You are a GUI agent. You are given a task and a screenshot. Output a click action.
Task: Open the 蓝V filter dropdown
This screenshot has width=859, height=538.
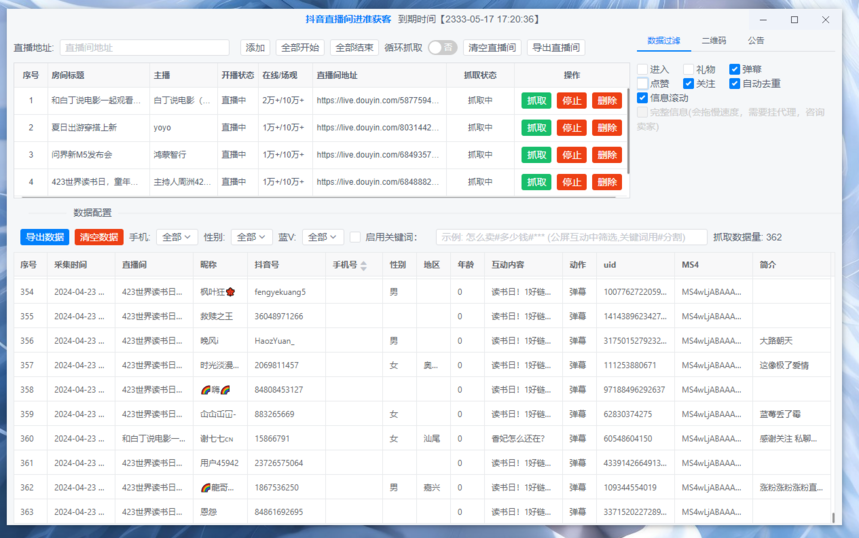pos(322,237)
